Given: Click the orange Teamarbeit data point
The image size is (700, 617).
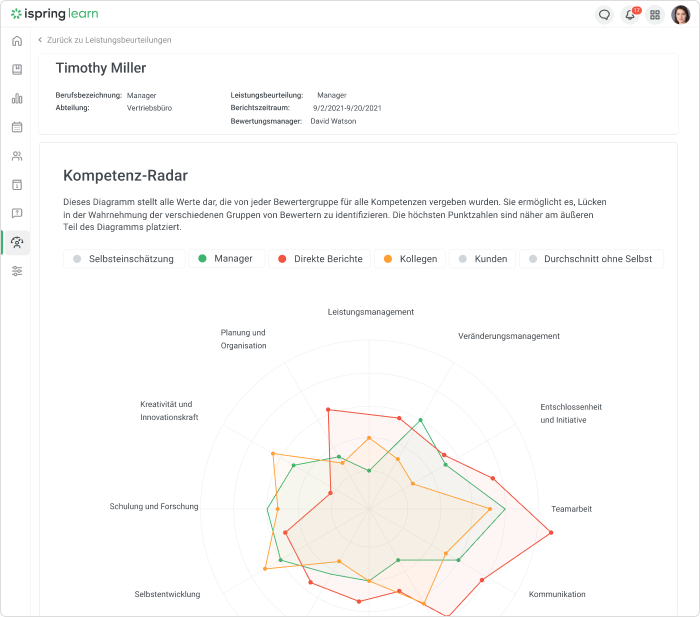Looking at the screenshot, I should point(490,509).
